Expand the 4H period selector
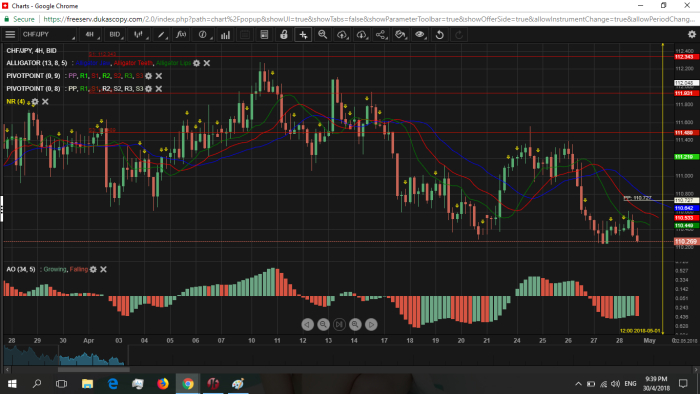 point(91,34)
